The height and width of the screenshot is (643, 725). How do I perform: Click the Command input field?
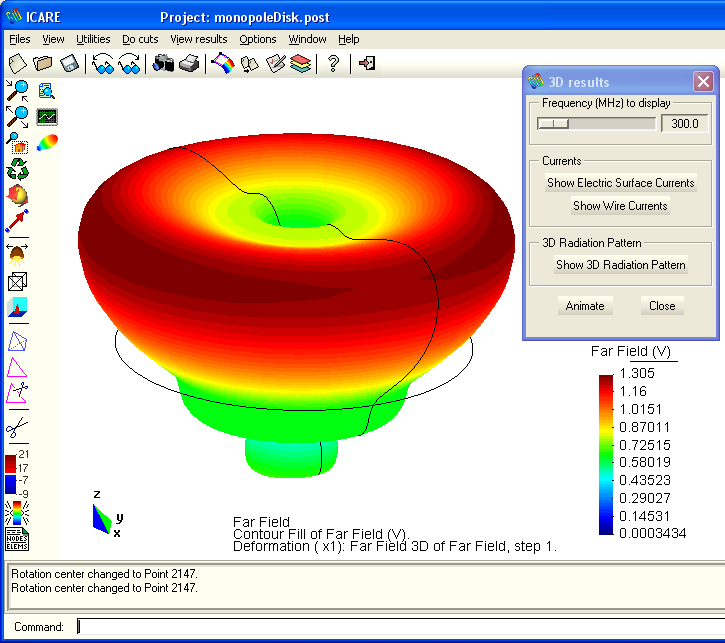400,627
